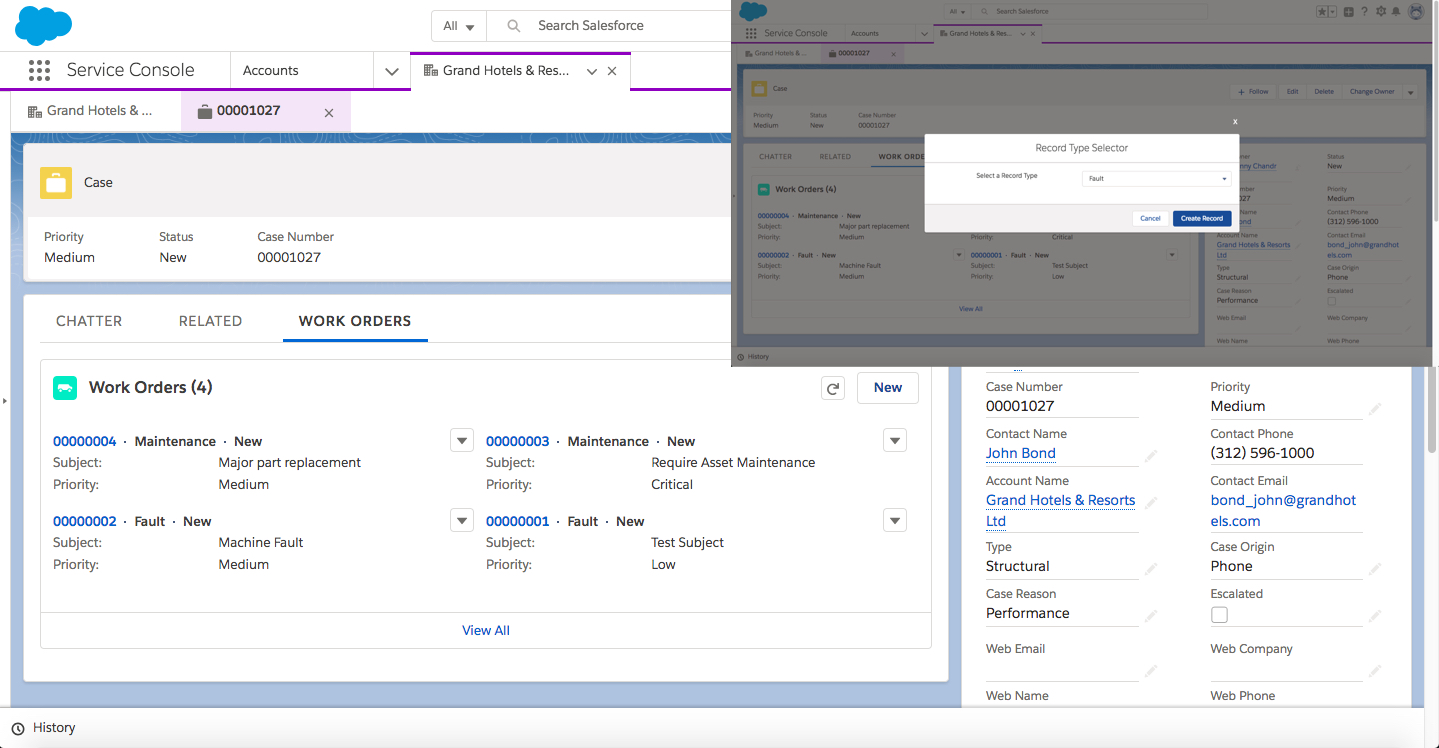Open dropdown arrow beside Change Owner
The height and width of the screenshot is (748, 1439).
tap(1410, 92)
